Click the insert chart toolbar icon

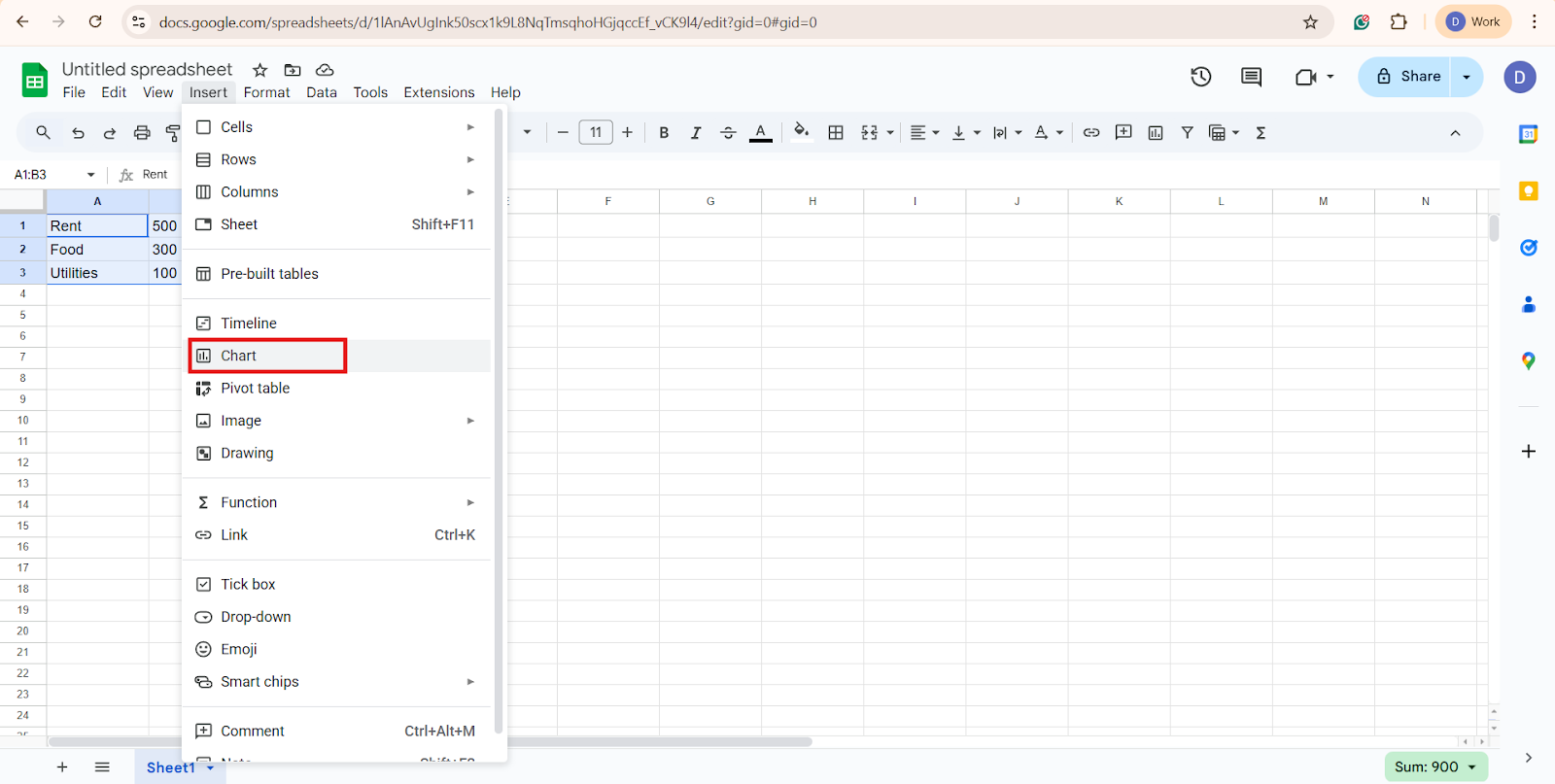click(x=1156, y=133)
